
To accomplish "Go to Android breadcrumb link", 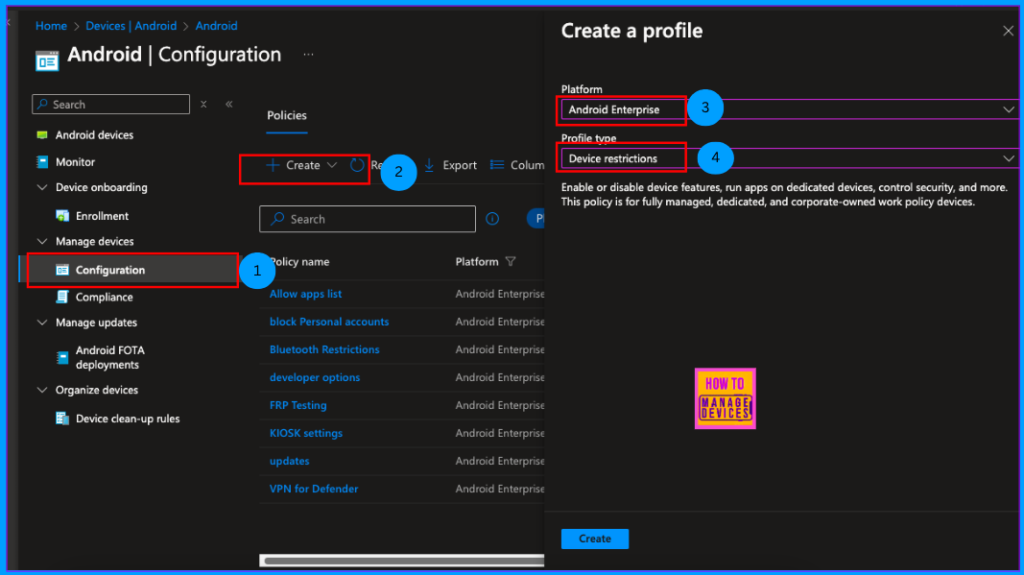I will (x=216, y=26).
